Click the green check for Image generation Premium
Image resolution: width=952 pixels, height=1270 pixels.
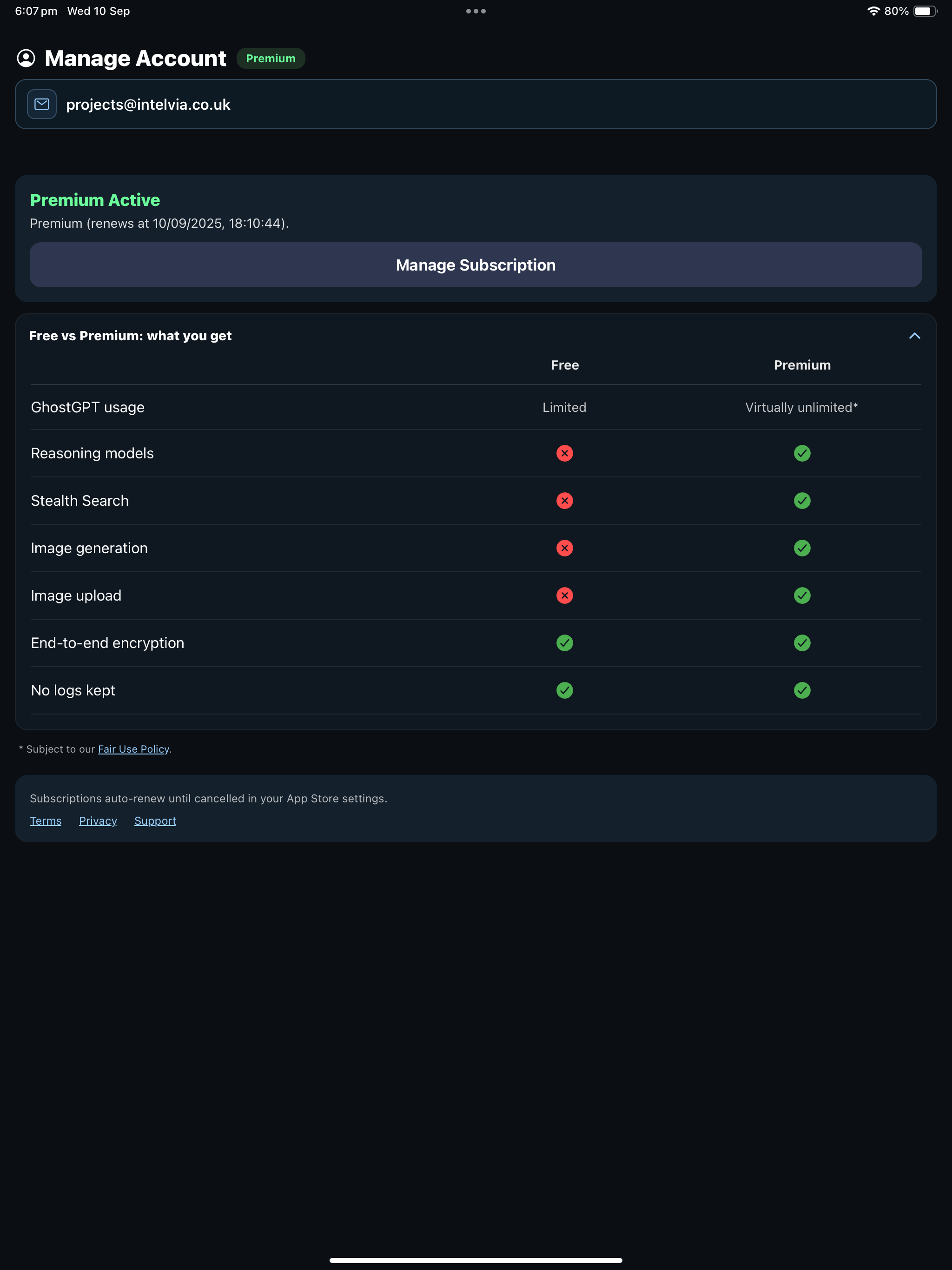tap(802, 548)
